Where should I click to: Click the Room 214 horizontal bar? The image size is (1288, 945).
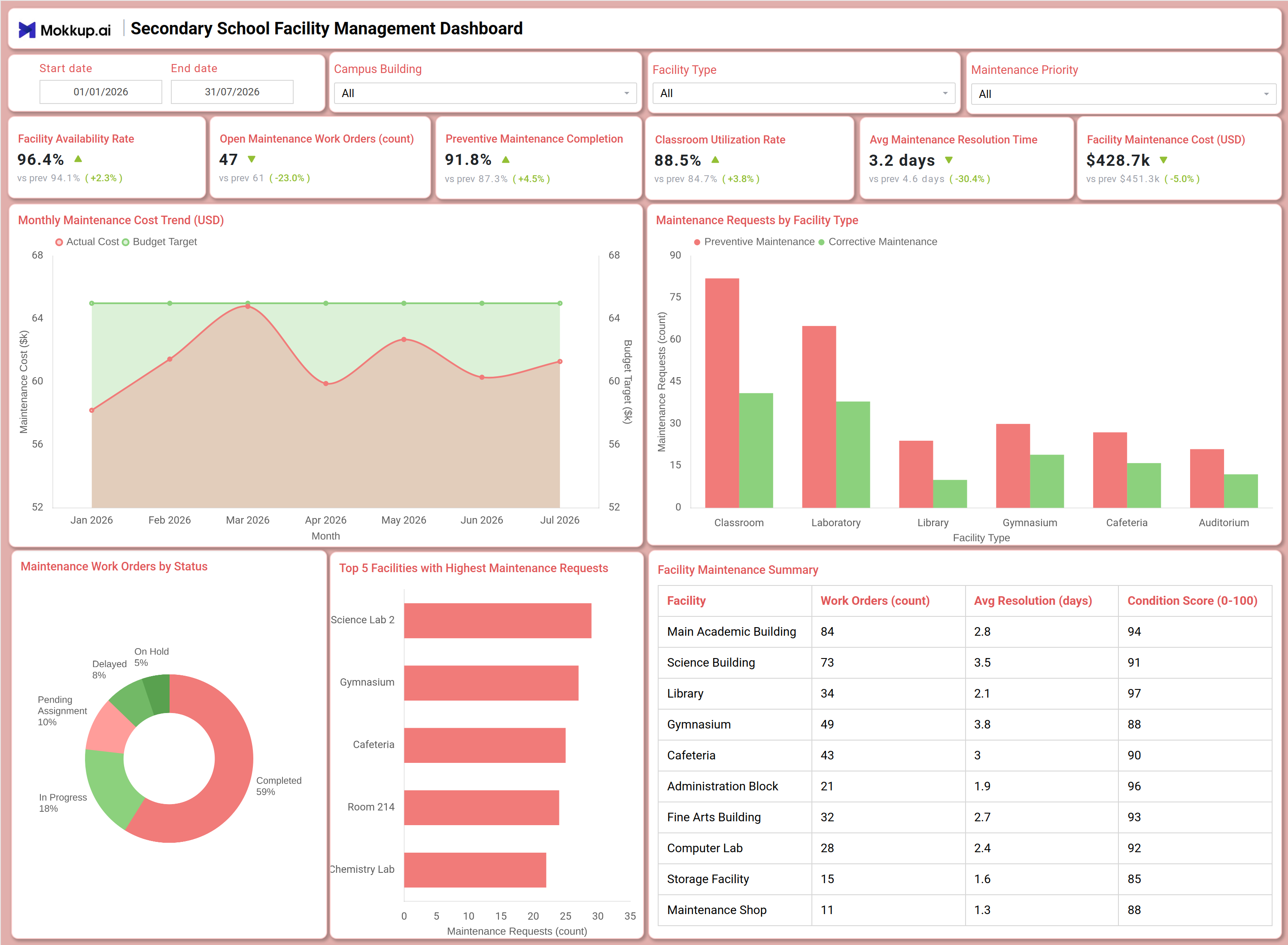pos(481,808)
